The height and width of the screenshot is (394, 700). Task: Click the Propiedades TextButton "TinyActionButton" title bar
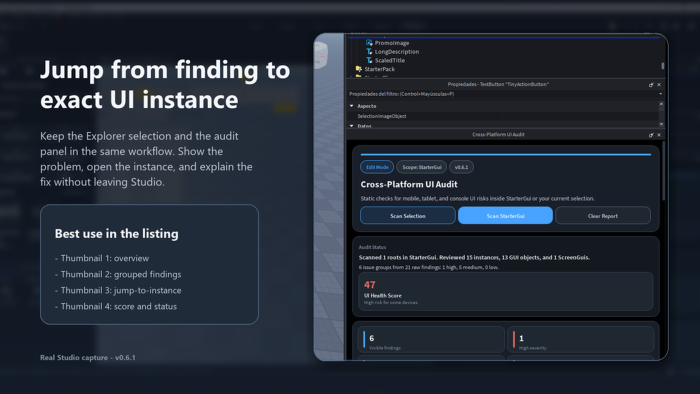pyautogui.click(x=498, y=84)
